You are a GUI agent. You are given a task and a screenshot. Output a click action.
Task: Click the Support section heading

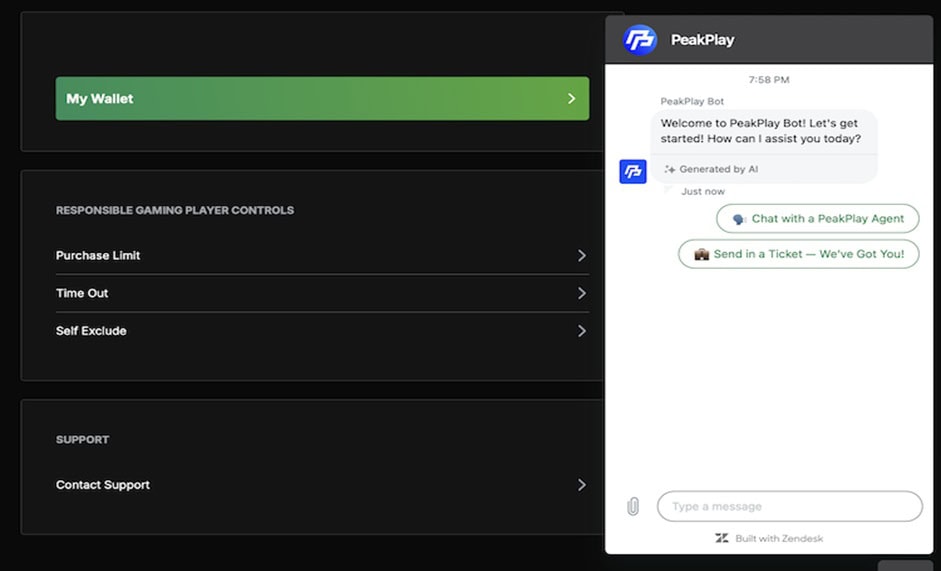tap(82, 440)
